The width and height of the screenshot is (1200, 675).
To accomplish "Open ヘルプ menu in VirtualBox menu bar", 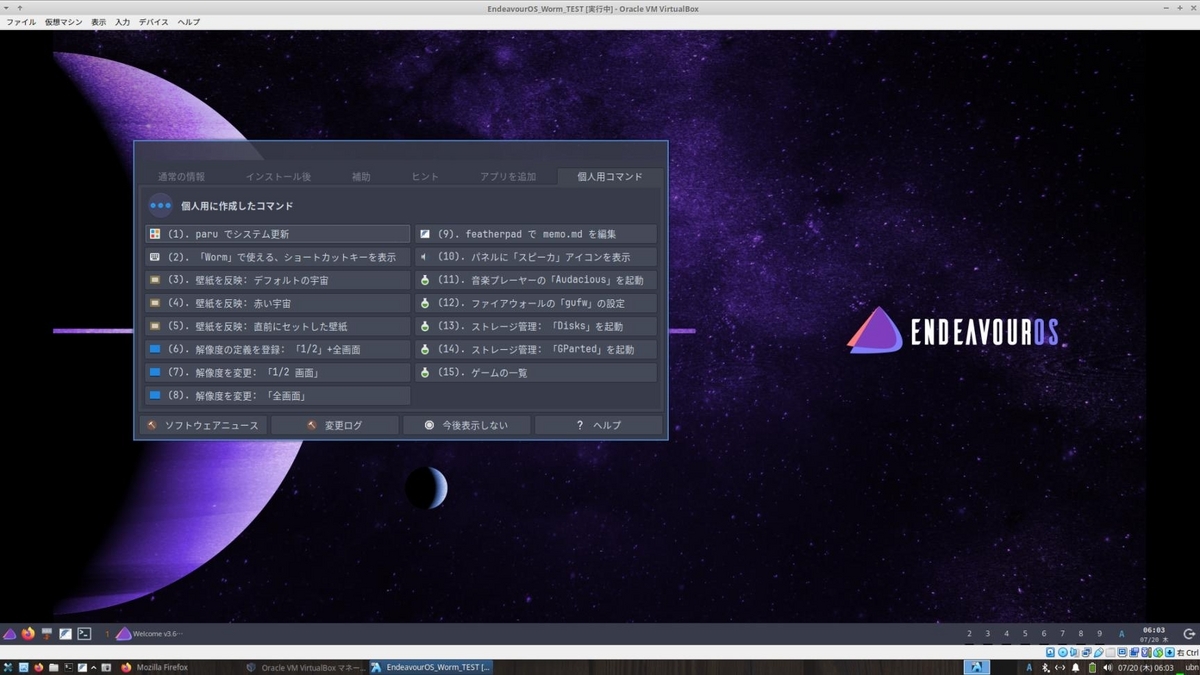I will 188,22.
